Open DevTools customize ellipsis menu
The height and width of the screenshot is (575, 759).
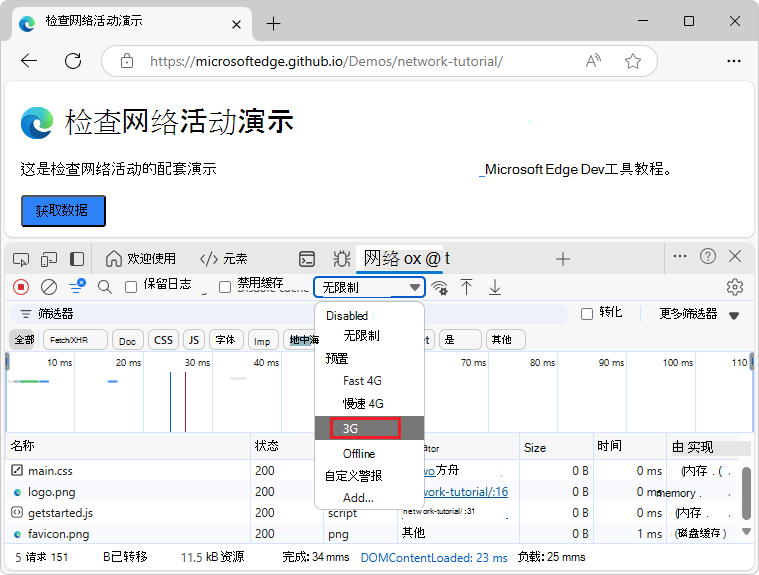tap(680, 256)
